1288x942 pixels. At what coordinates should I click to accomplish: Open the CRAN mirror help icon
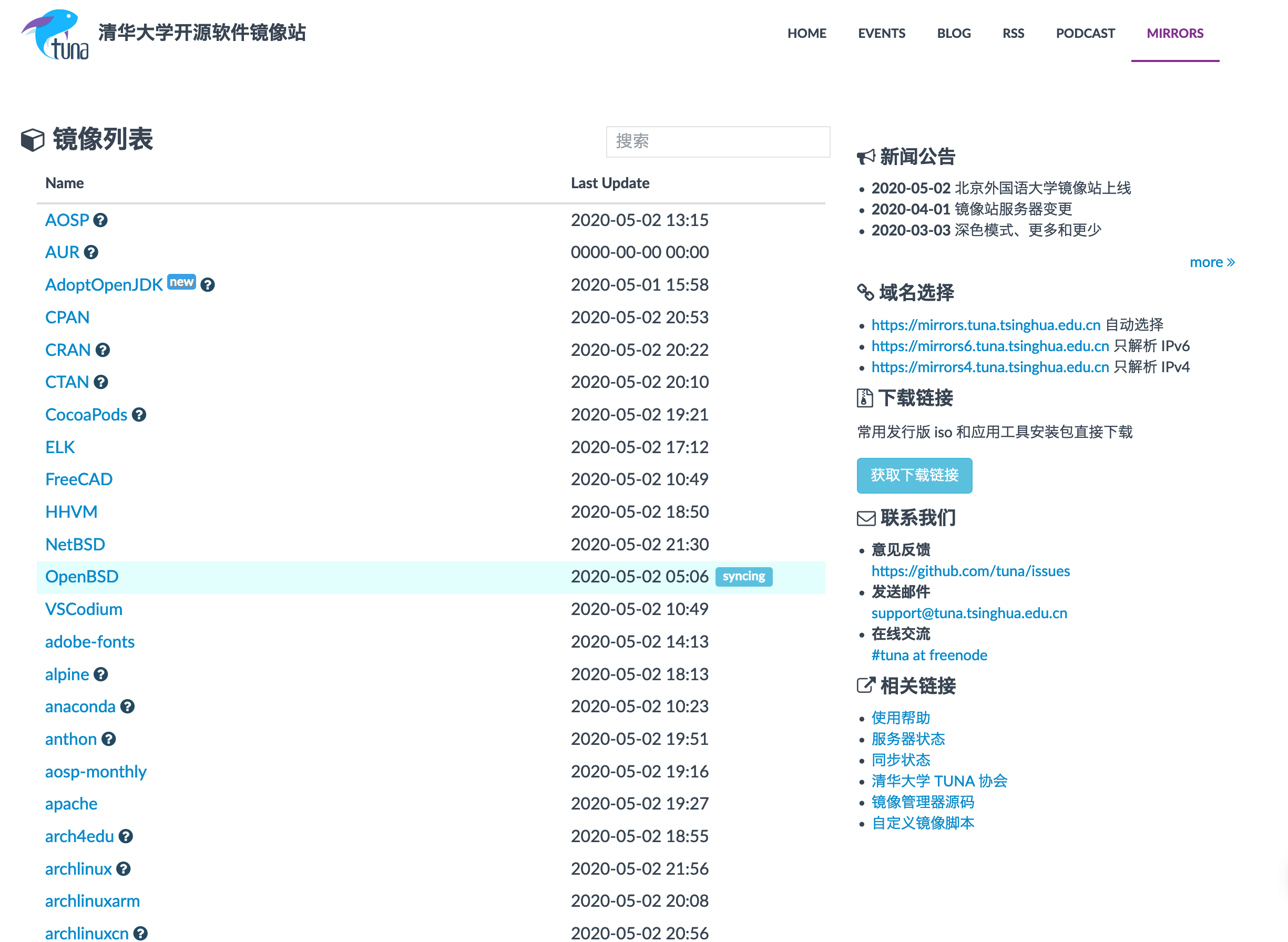coord(103,350)
